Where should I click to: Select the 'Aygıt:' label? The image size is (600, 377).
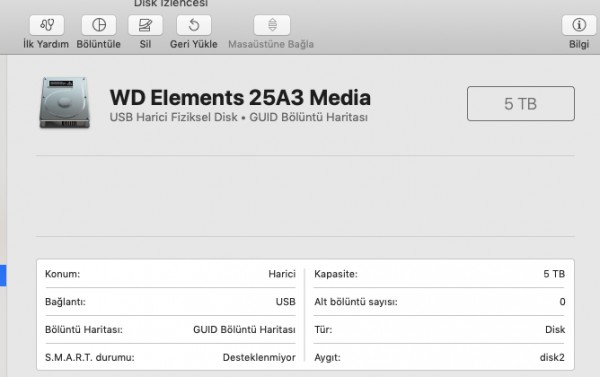tap(327, 357)
